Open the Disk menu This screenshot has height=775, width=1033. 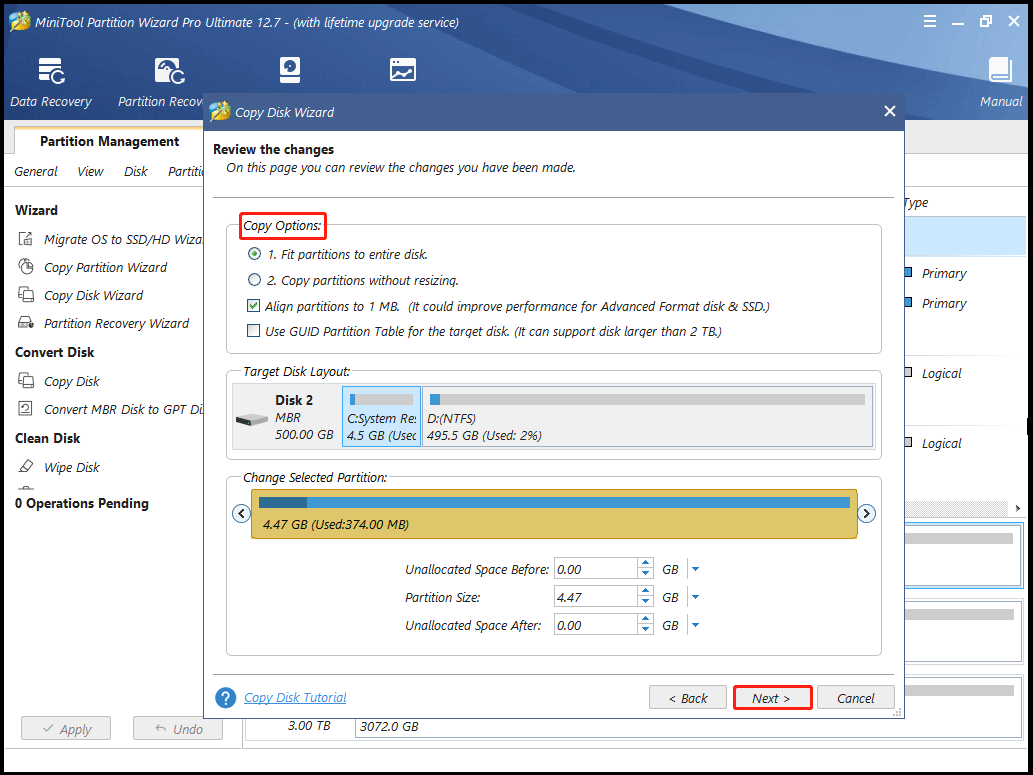coord(136,171)
